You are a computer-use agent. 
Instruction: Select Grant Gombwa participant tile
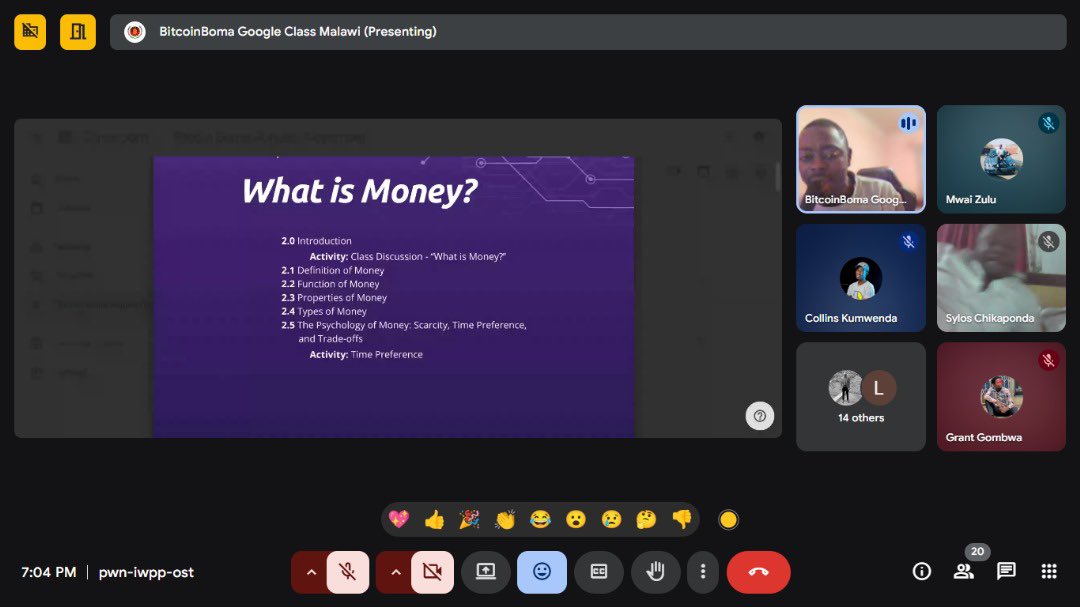[1001, 397]
